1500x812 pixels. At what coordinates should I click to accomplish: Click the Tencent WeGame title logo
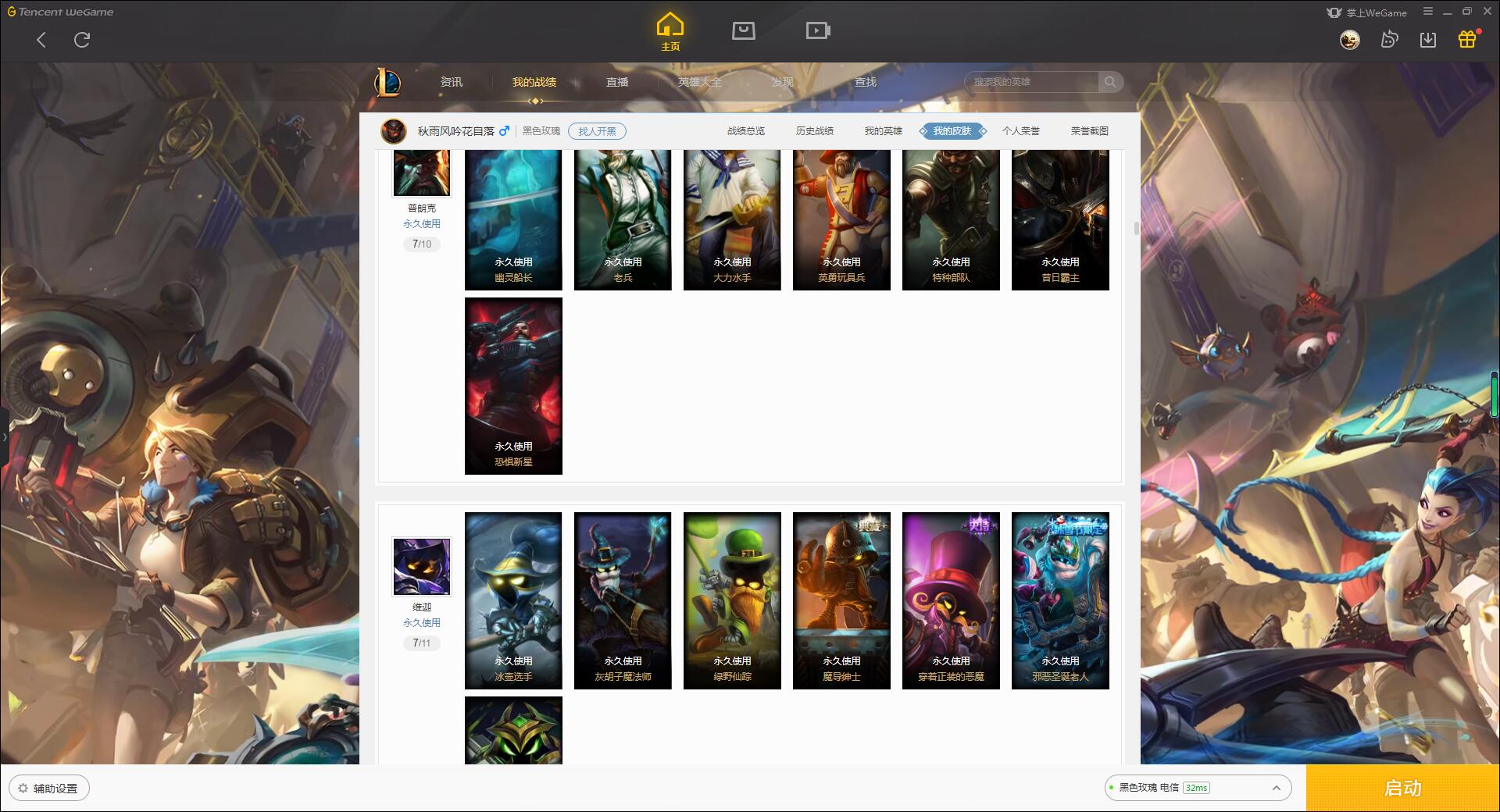pyautogui.click(x=61, y=12)
